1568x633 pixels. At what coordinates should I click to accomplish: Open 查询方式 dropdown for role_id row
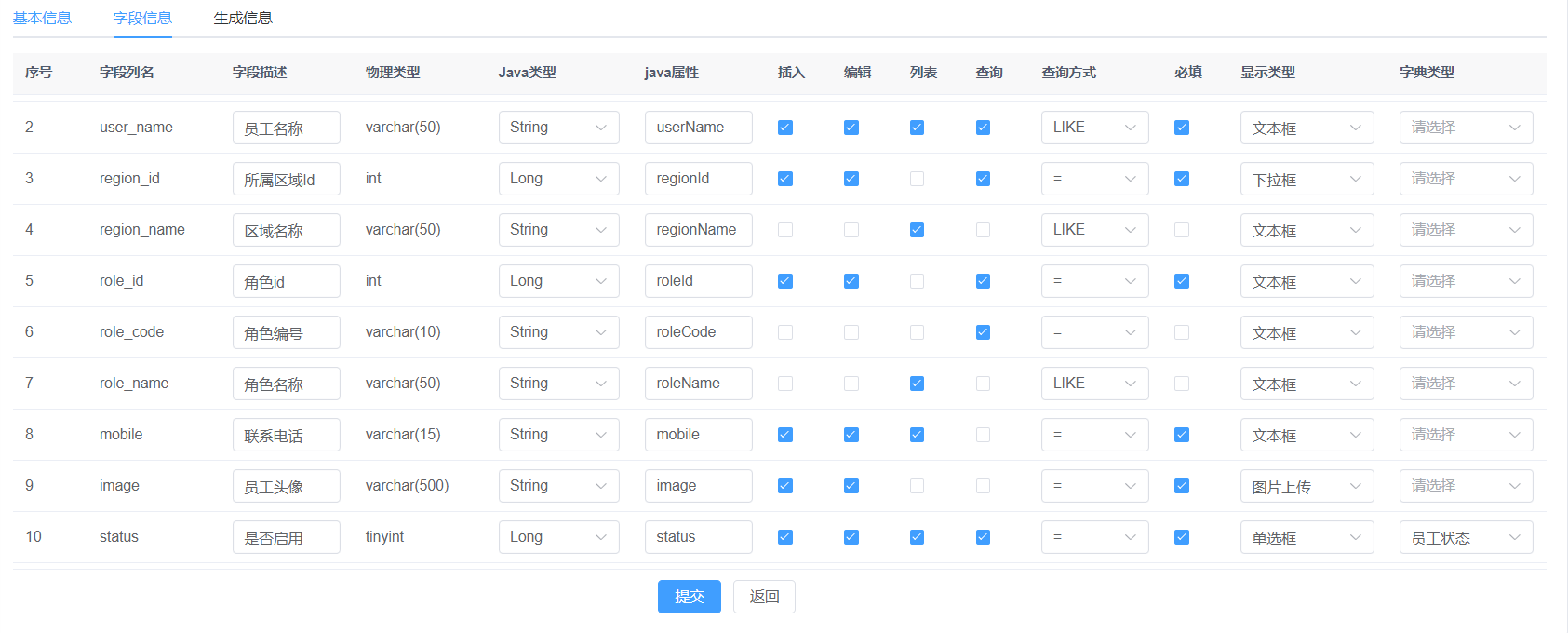[x=1095, y=281]
